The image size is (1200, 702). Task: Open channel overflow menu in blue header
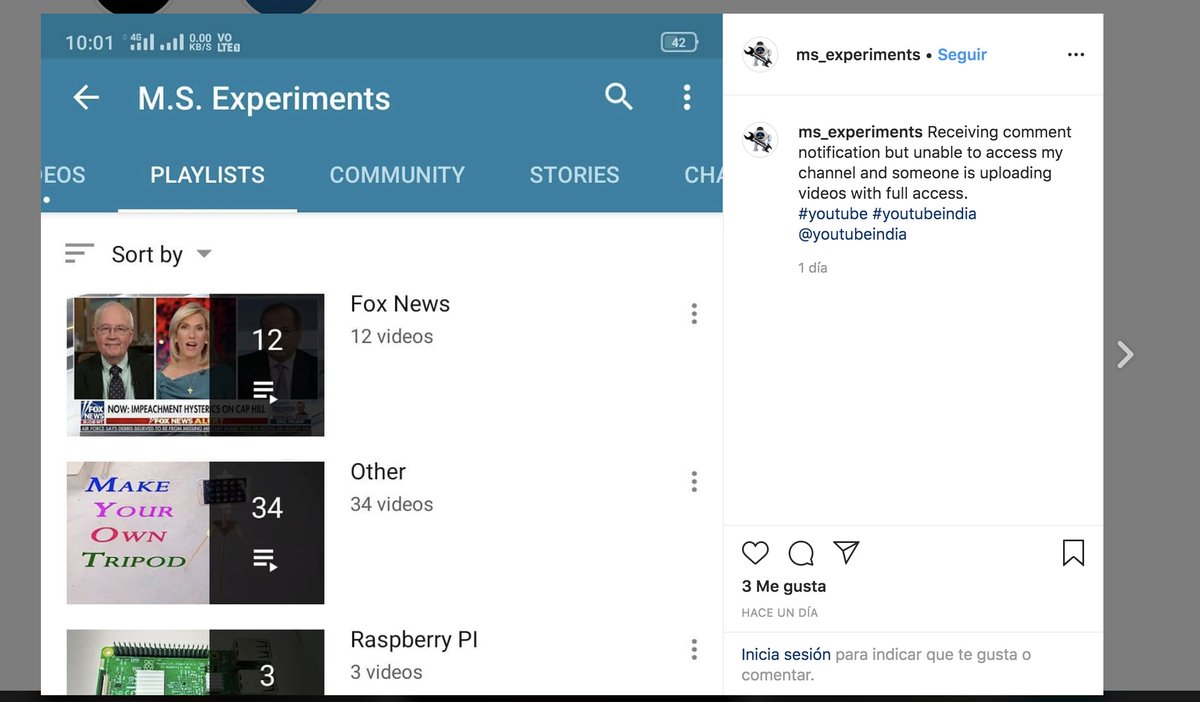pyautogui.click(x=686, y=97)
